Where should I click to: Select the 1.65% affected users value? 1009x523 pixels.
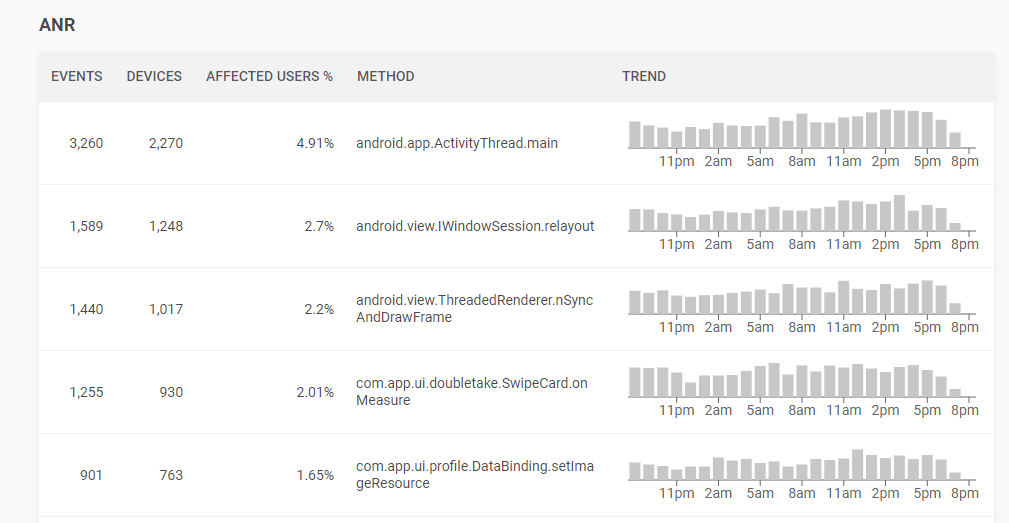[315, 475]
